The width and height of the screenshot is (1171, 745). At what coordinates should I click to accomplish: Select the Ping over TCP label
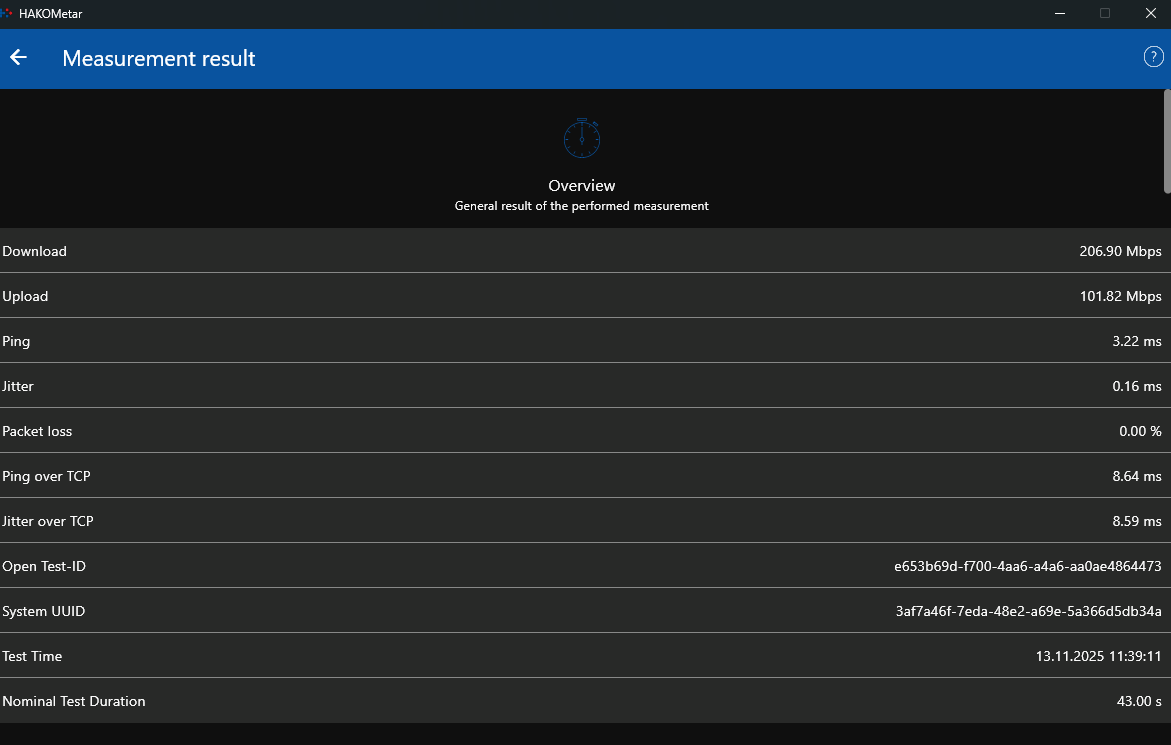(46, 476)
